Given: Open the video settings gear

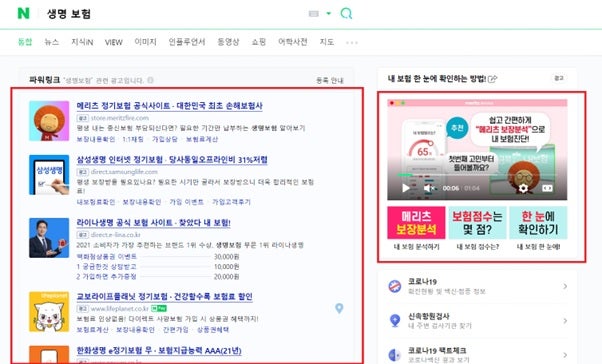Looking at the screenshot, I should pyautogui.click(x=523, y=188).
